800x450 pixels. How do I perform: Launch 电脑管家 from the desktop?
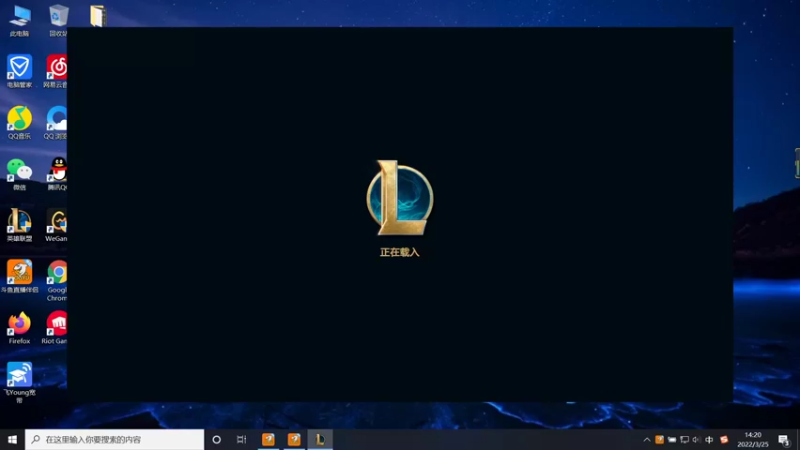(19, 71)
